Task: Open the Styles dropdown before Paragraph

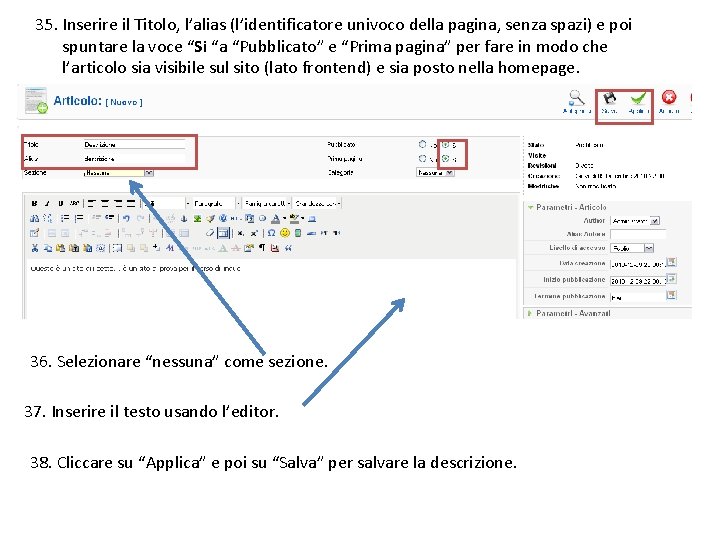Action: click(x=165, y=203)
